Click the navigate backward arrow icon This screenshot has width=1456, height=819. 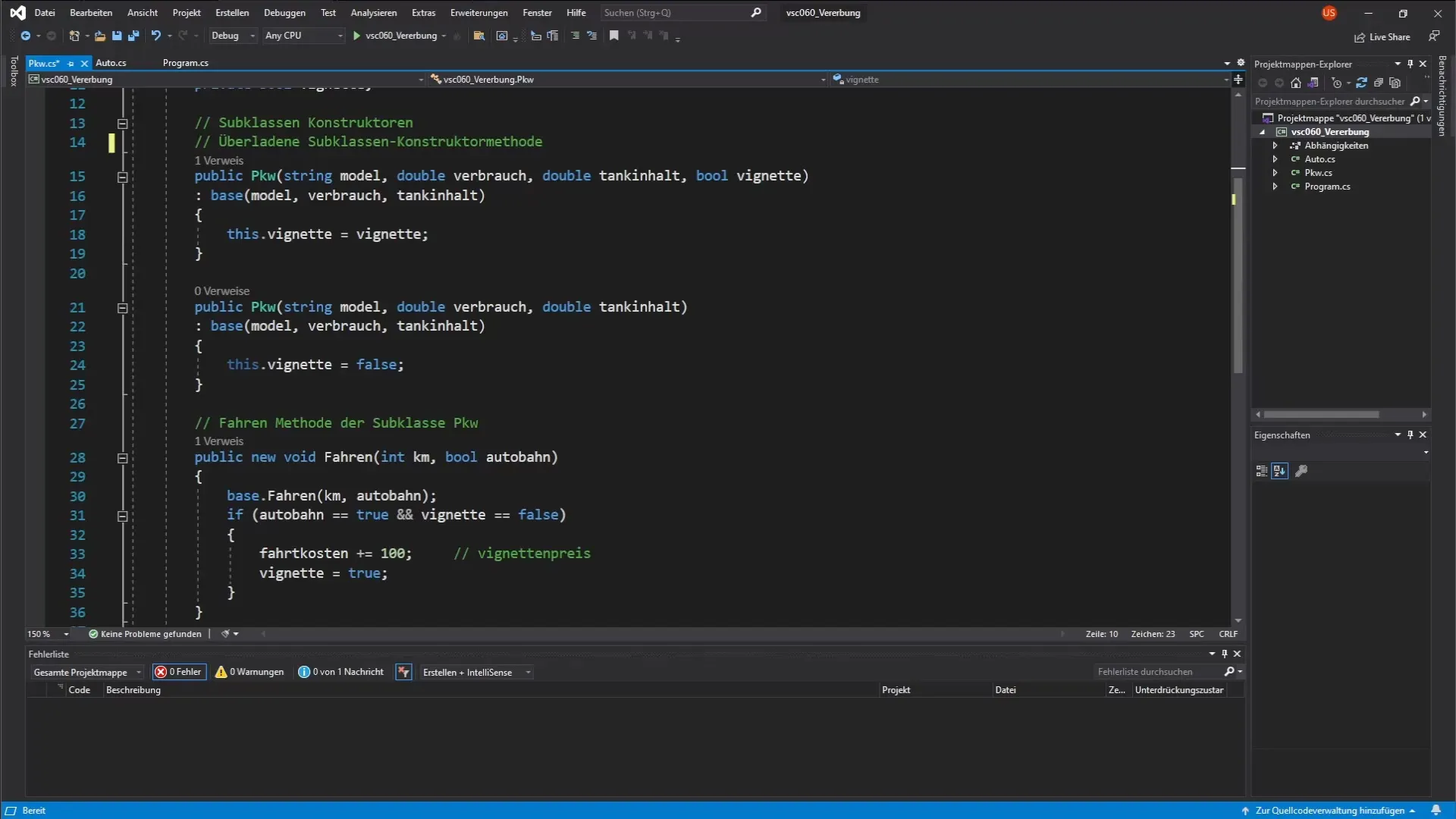[x=25, y=36]
